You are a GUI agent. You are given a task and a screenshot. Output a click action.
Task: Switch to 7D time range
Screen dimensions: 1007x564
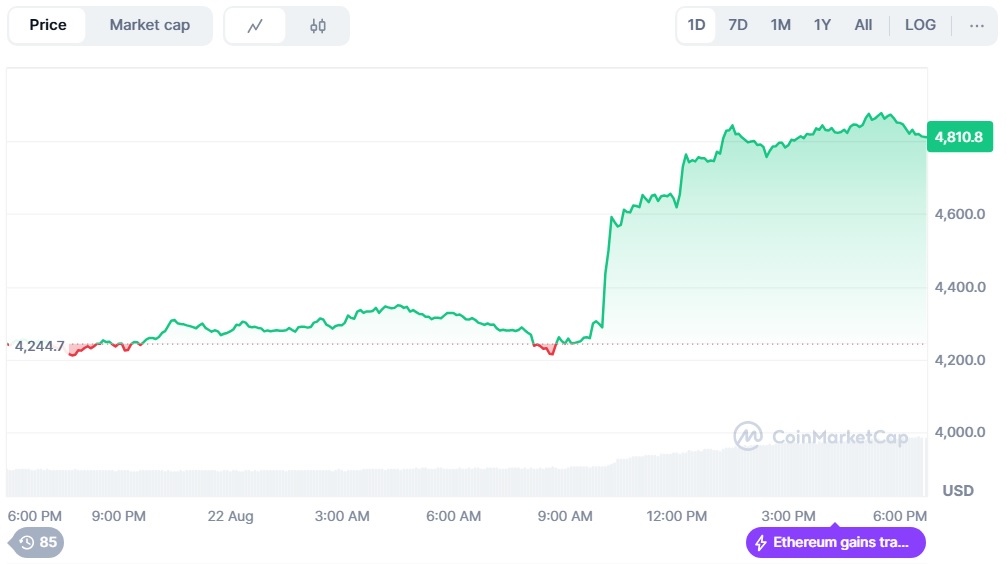pos(738,25)
